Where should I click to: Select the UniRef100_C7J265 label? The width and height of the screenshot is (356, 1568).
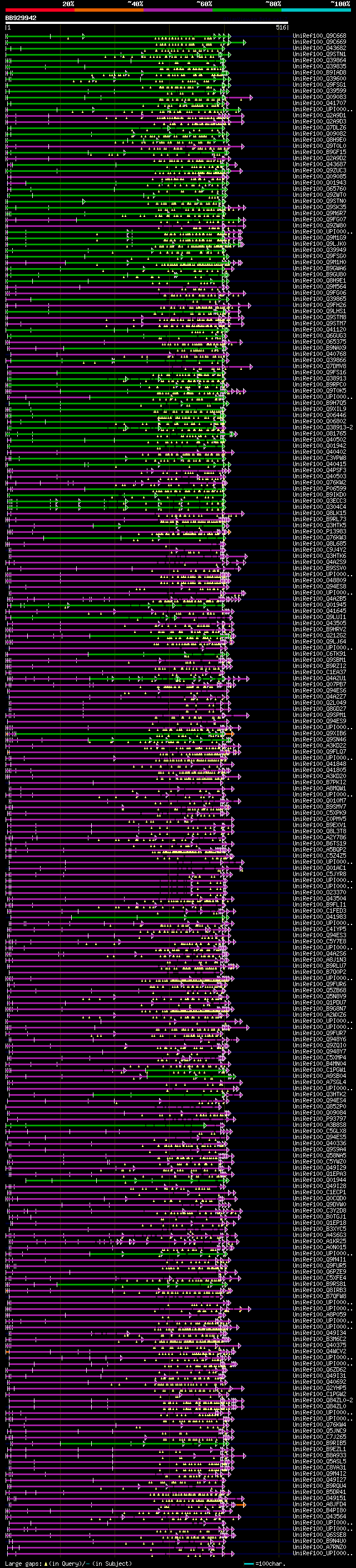(319, 1437)
